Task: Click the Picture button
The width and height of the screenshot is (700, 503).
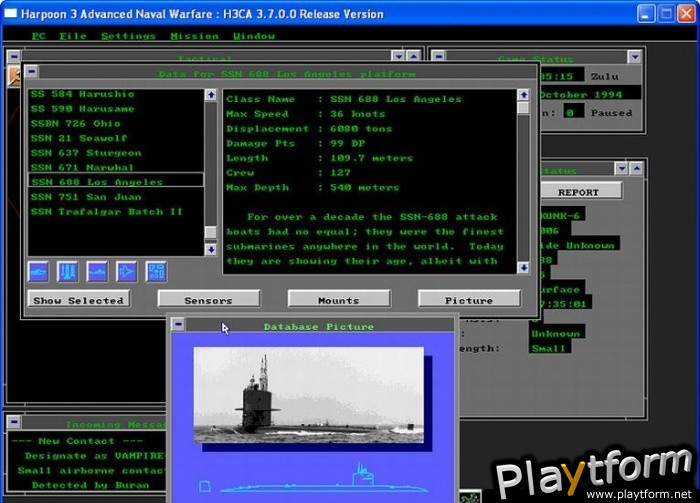Action: point(469,300)
